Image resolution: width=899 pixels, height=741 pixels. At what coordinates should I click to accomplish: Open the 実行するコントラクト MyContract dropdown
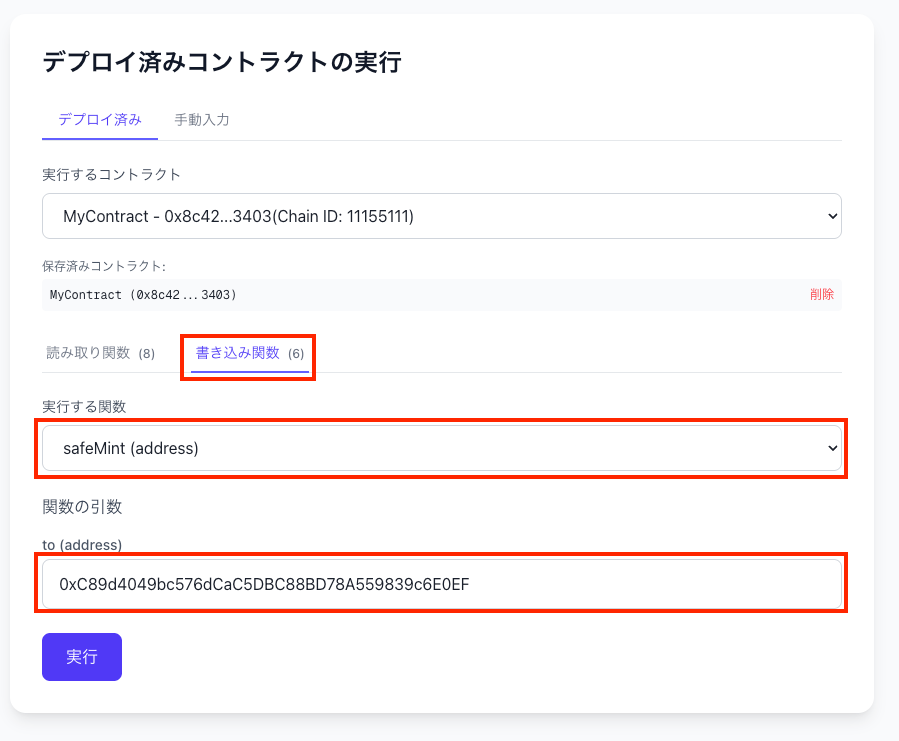pyautogui.click(x=441, y=216)
